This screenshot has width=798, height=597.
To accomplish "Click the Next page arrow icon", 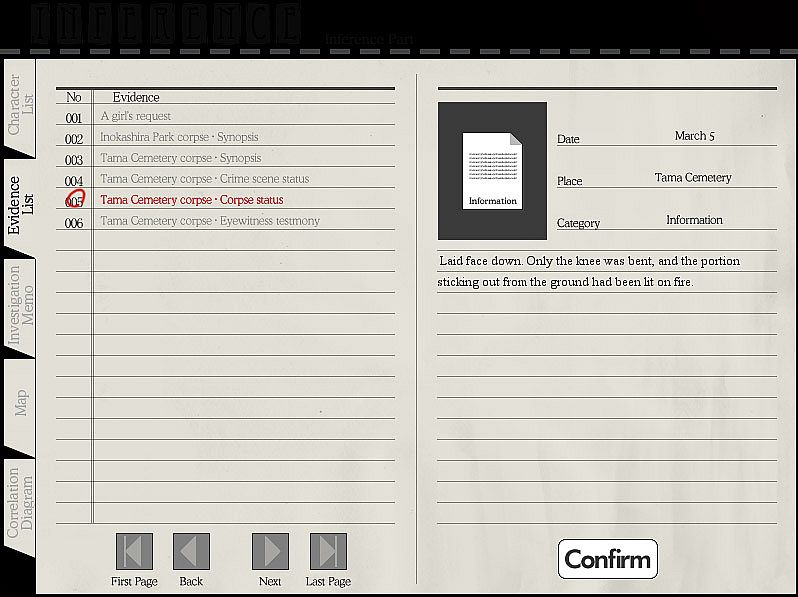I will point(270,551).
